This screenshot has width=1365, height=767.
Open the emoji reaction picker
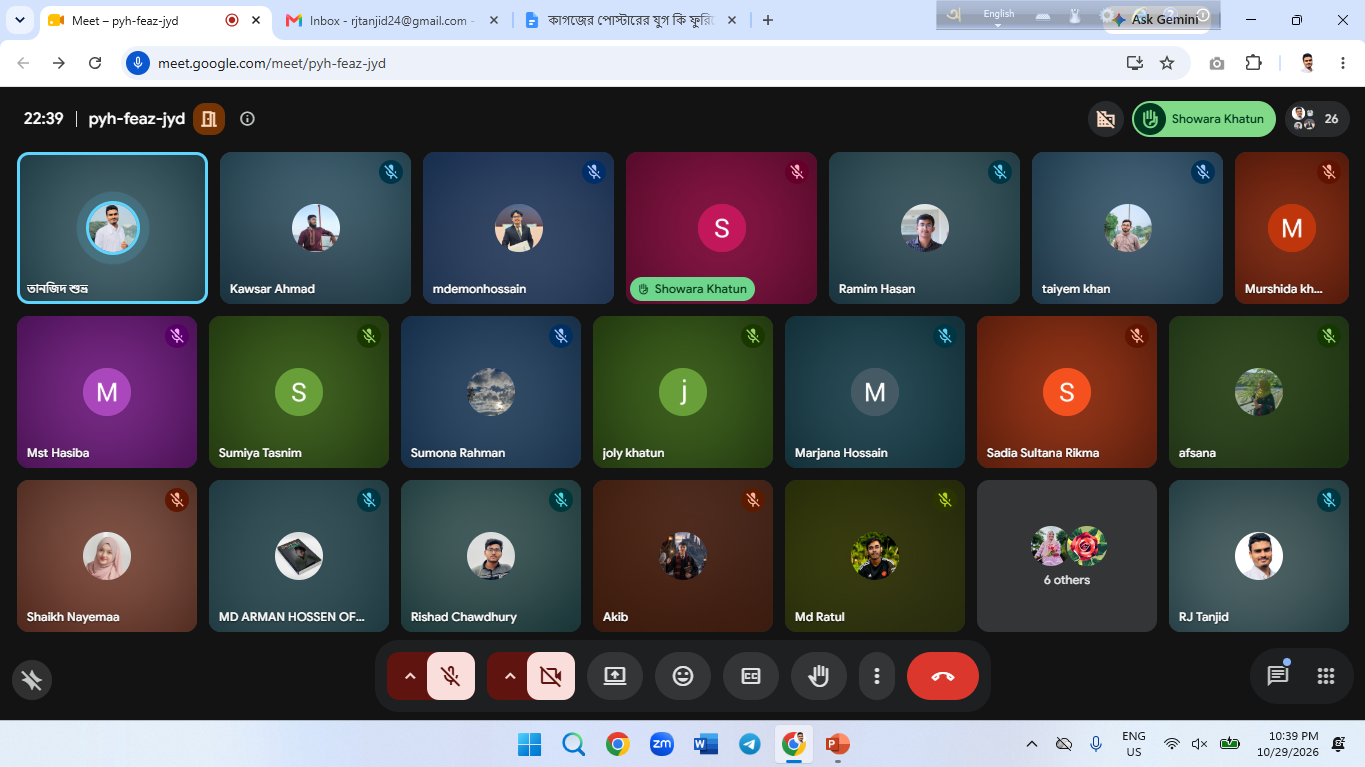pos(683,676)
